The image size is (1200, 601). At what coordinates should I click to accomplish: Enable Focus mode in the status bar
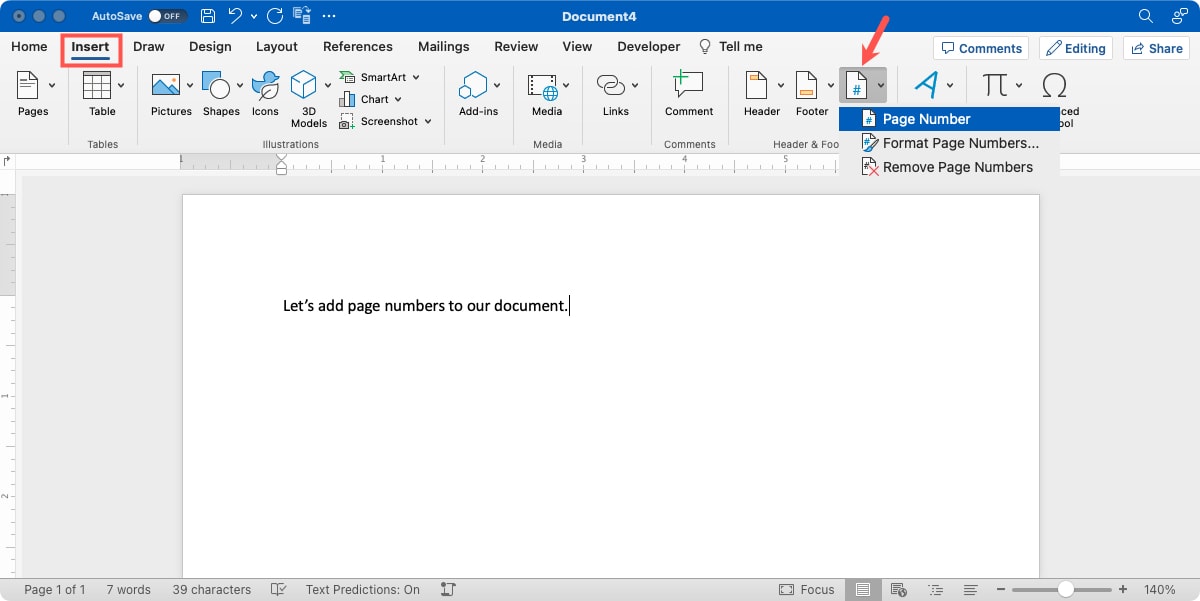point(806,589)
